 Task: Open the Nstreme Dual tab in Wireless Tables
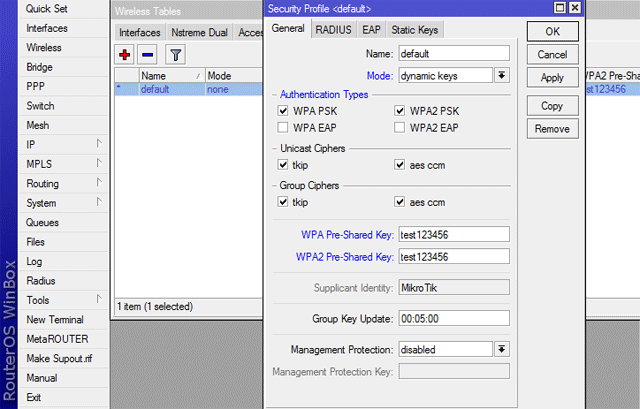click(x=199, y=33)
